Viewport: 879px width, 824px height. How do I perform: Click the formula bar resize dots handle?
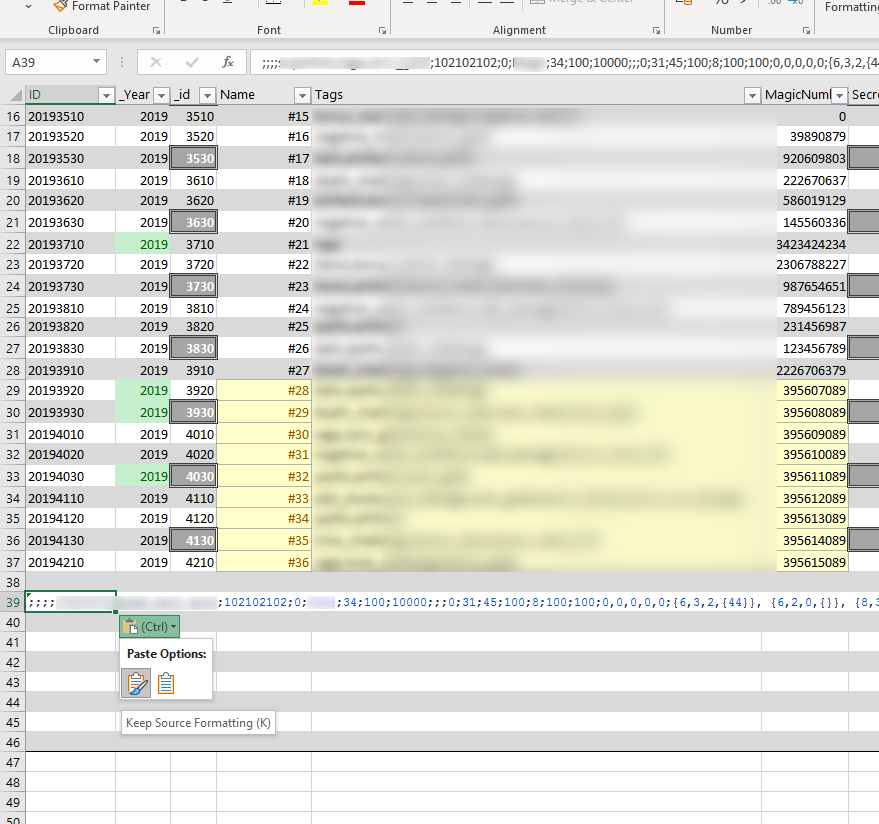tap(122, 62)
